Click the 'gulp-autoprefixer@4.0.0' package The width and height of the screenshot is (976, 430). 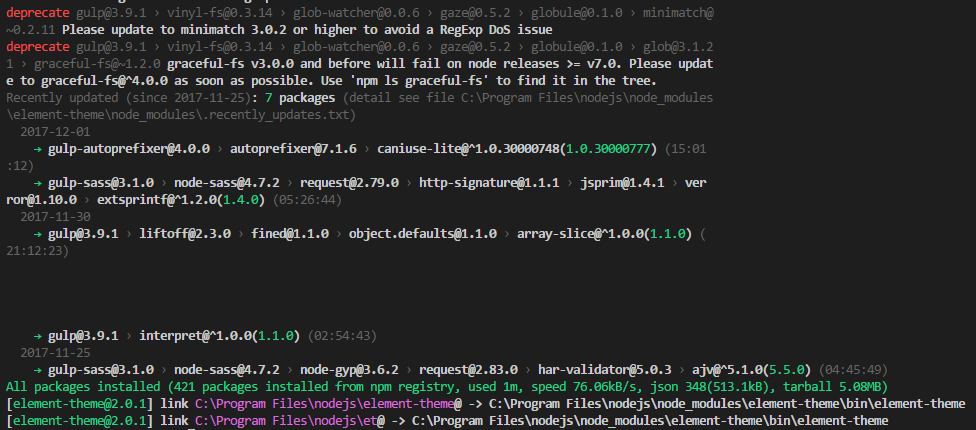[129, 149]
